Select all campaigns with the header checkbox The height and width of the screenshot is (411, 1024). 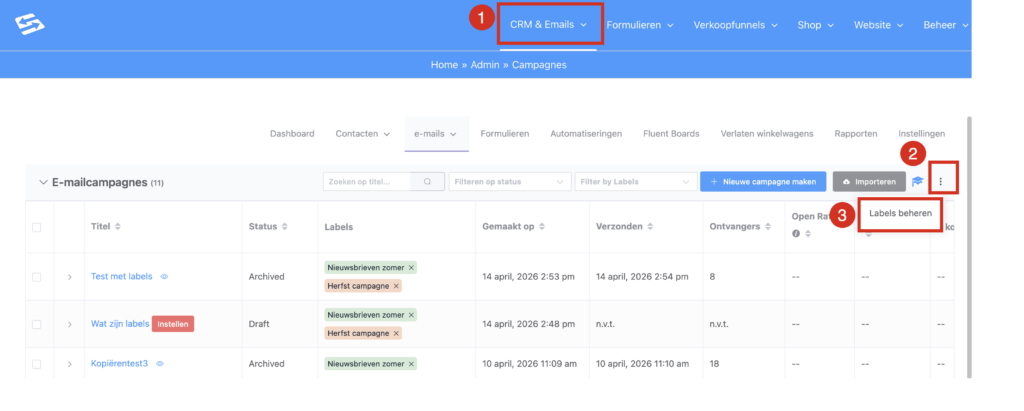(x=37, y=227)
